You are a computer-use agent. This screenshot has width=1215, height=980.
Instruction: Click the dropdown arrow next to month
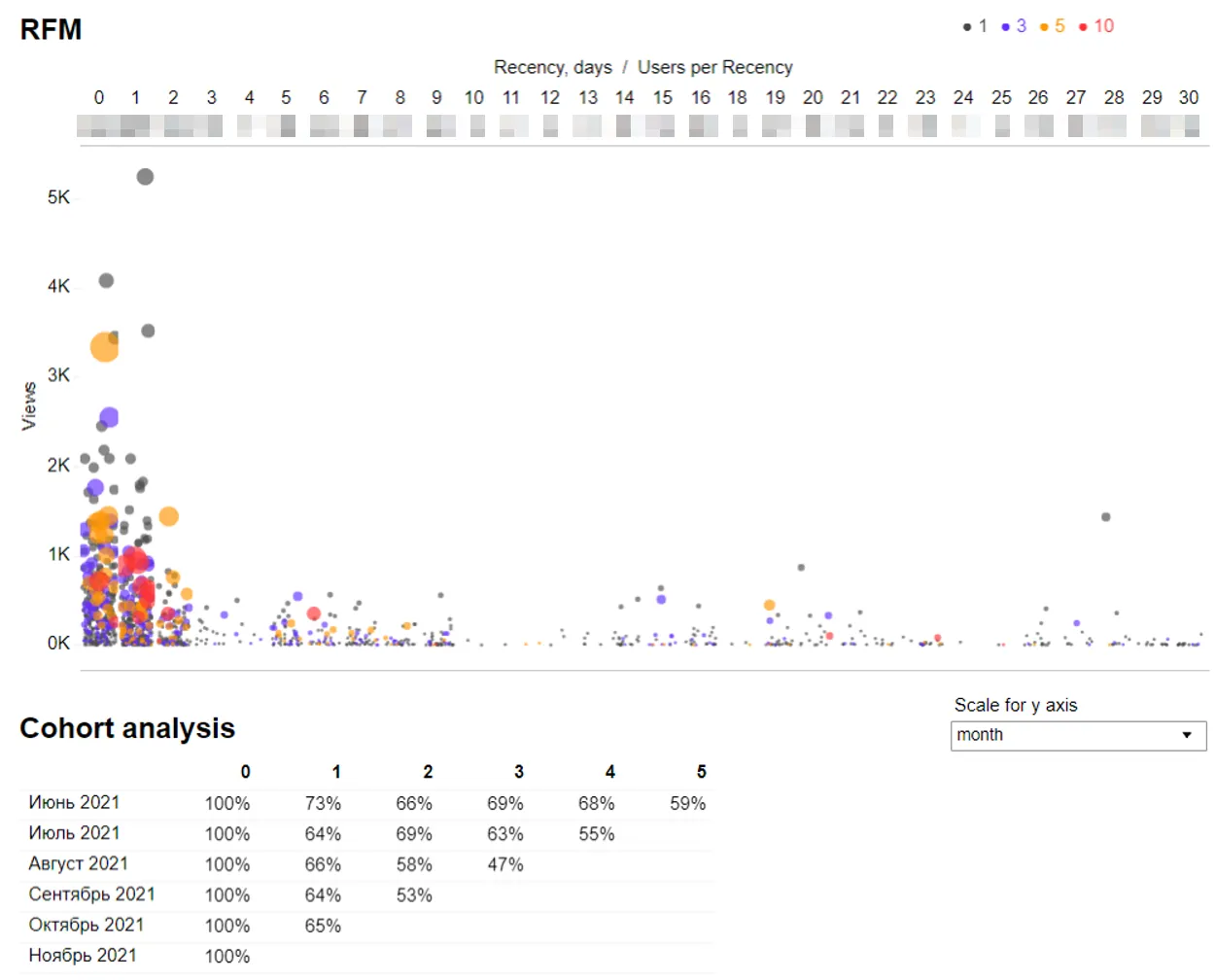1186,735
